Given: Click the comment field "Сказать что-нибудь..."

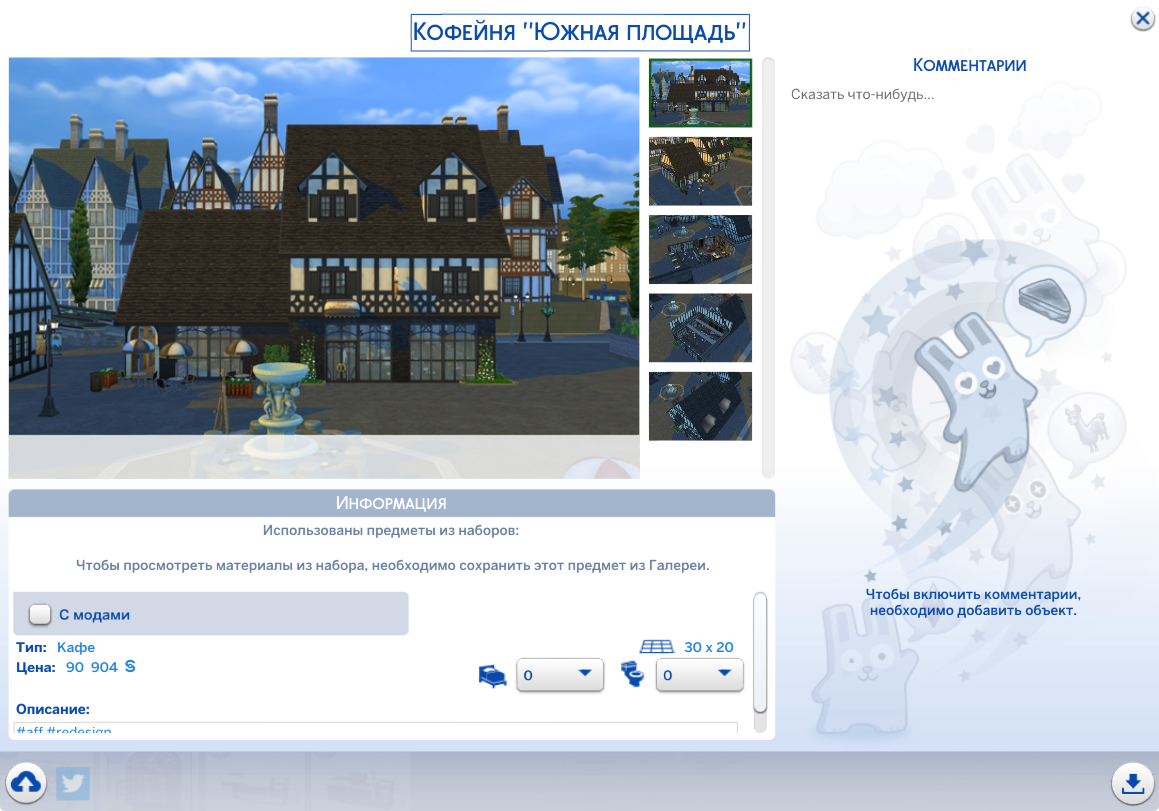Looking at the screenshot, I should [x=863, y=95].
